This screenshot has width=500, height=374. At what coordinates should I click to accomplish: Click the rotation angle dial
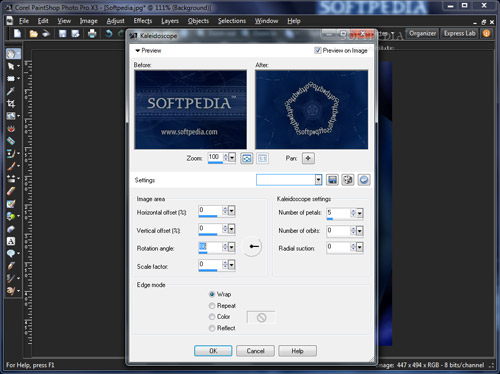[x=252, y=247]
